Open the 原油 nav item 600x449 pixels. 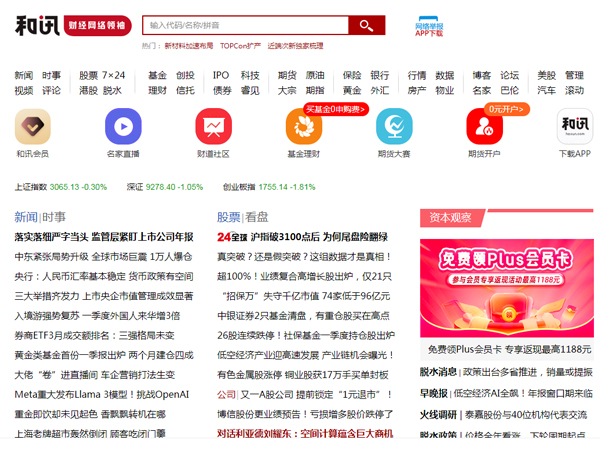coord(315,75)
